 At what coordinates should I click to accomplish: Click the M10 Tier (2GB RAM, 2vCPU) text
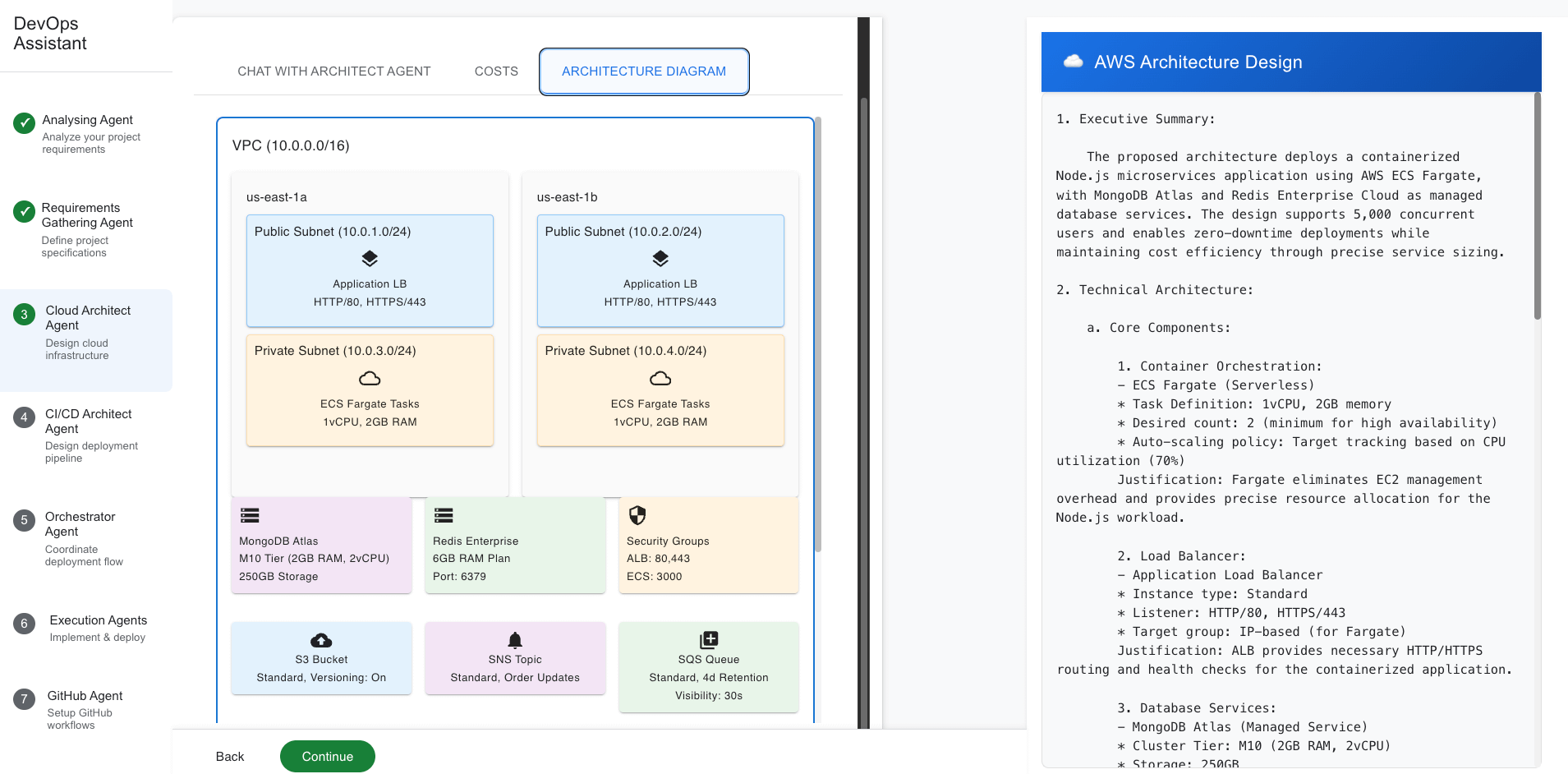click(314, 559)
